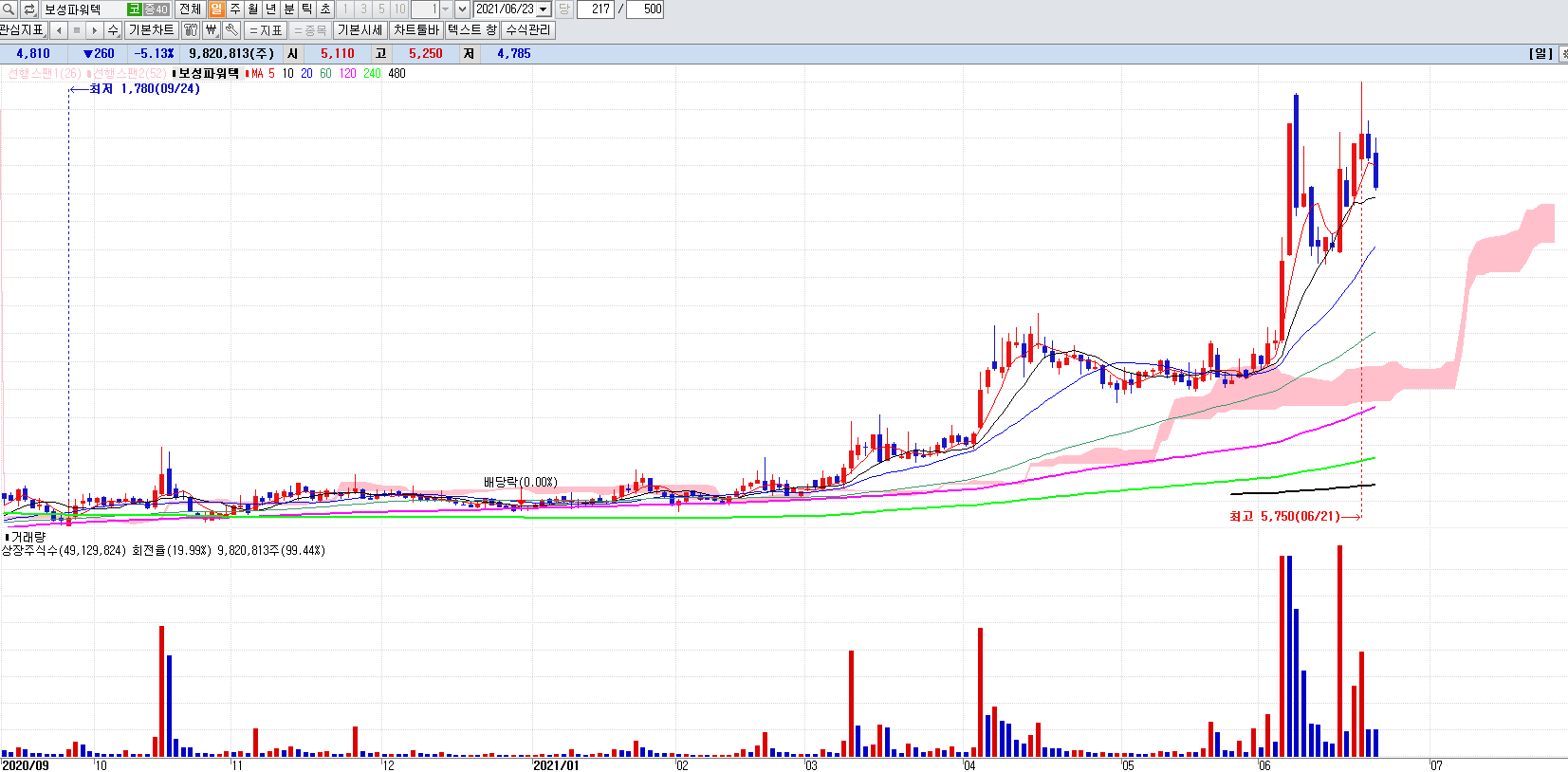Switch to 초 second period
Screen dimensions: 1568x772
click(x=324, y=9)
